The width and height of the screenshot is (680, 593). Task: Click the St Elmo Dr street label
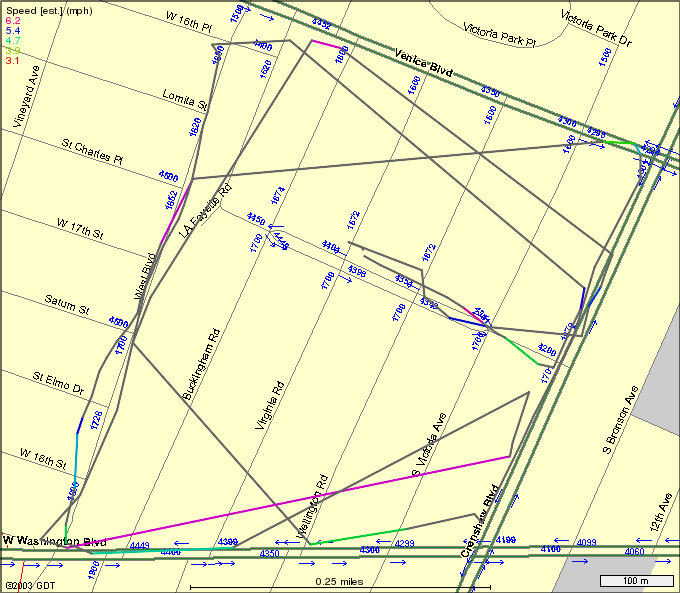point(58,383)
